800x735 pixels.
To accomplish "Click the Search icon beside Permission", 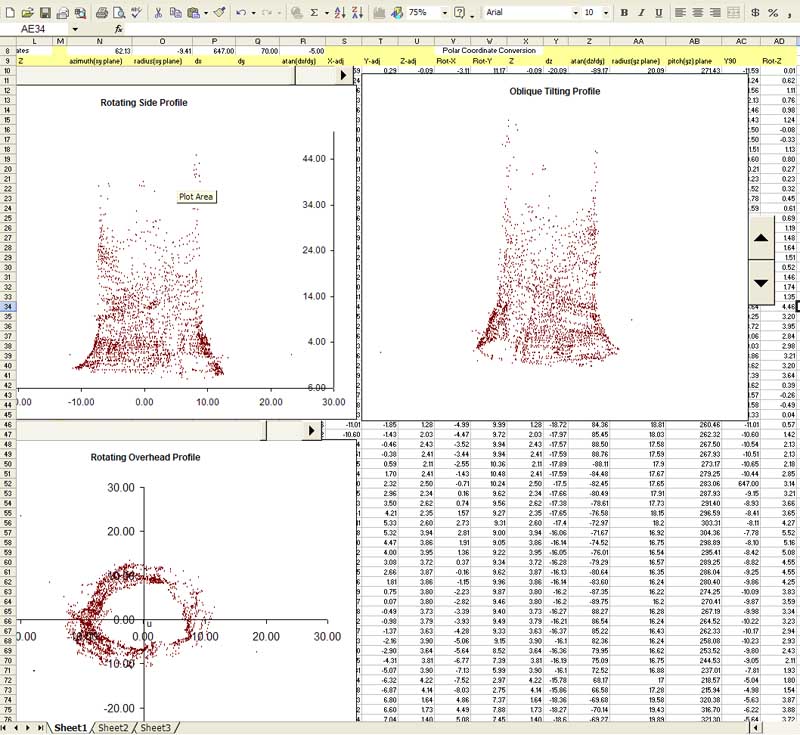I will click(80, 13).
